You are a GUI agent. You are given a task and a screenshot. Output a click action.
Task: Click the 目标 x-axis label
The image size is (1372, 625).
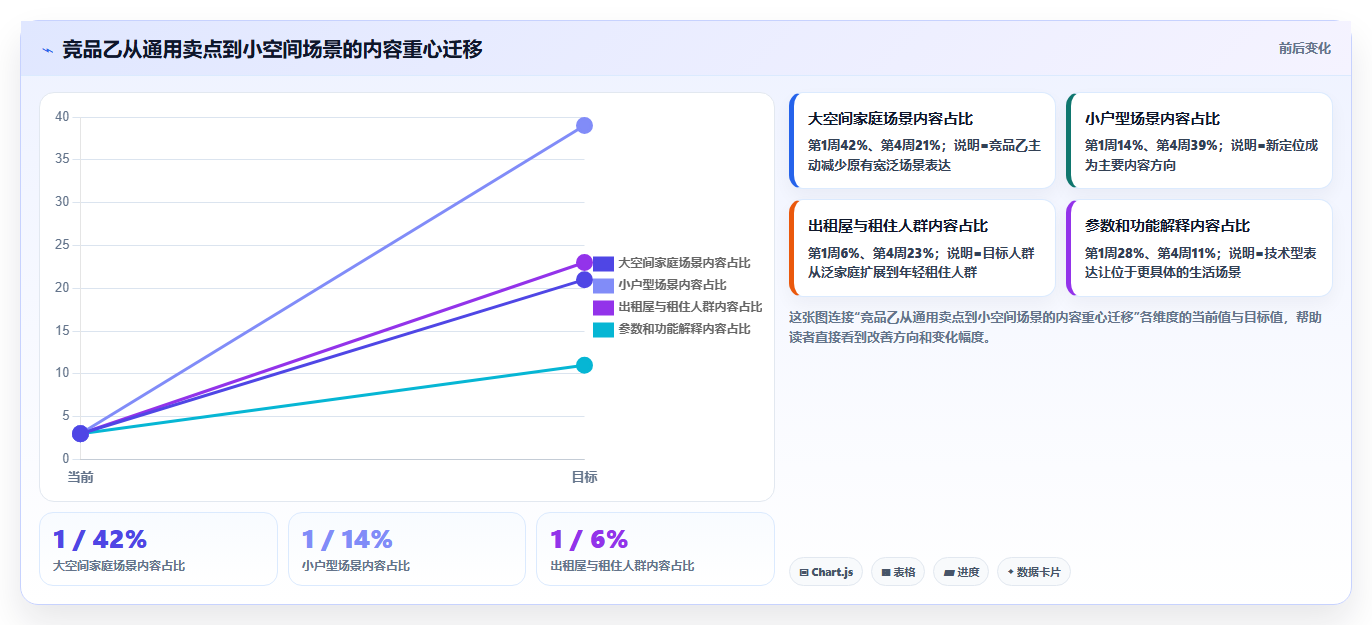[584, 477]
